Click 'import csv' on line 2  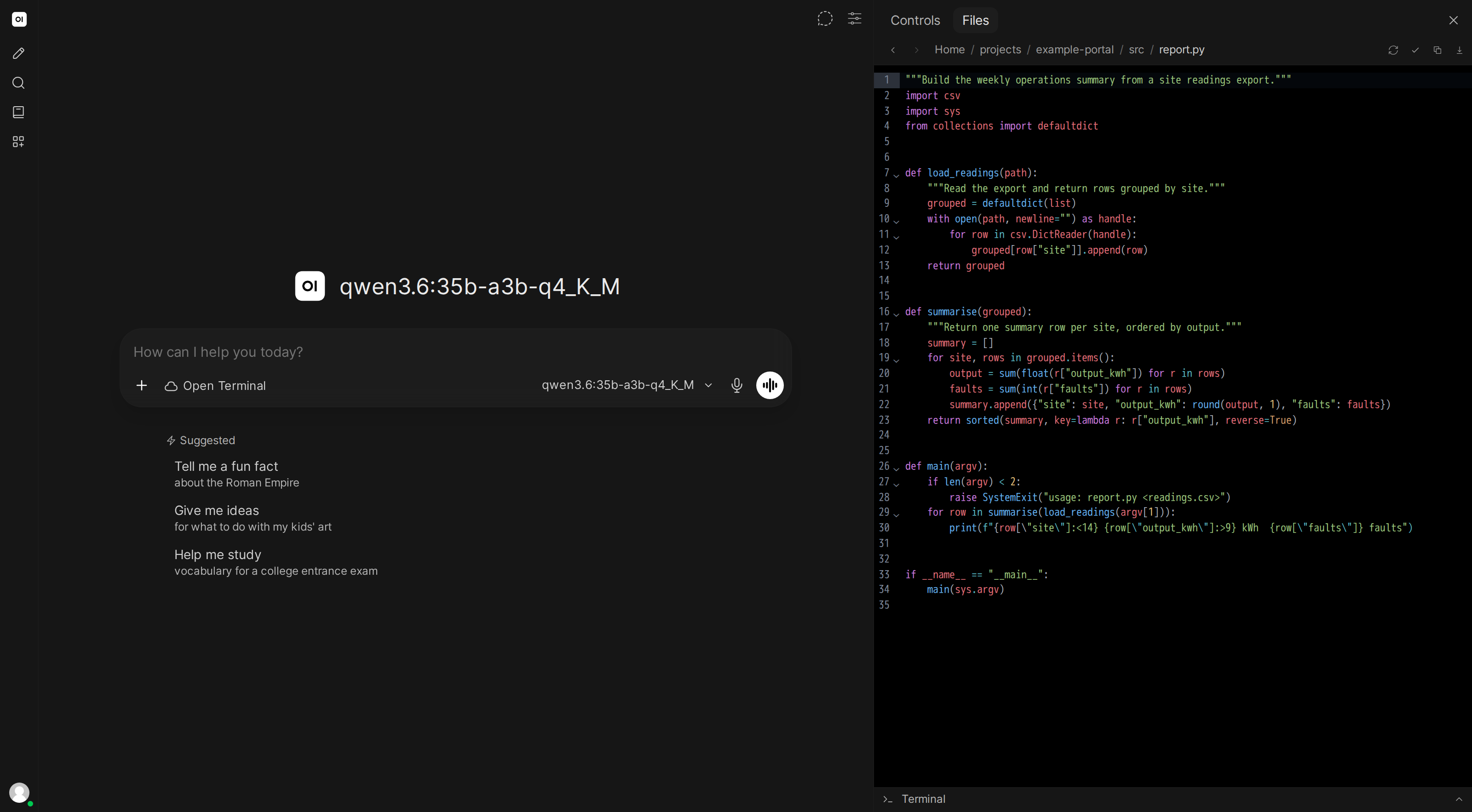point(932,95)
